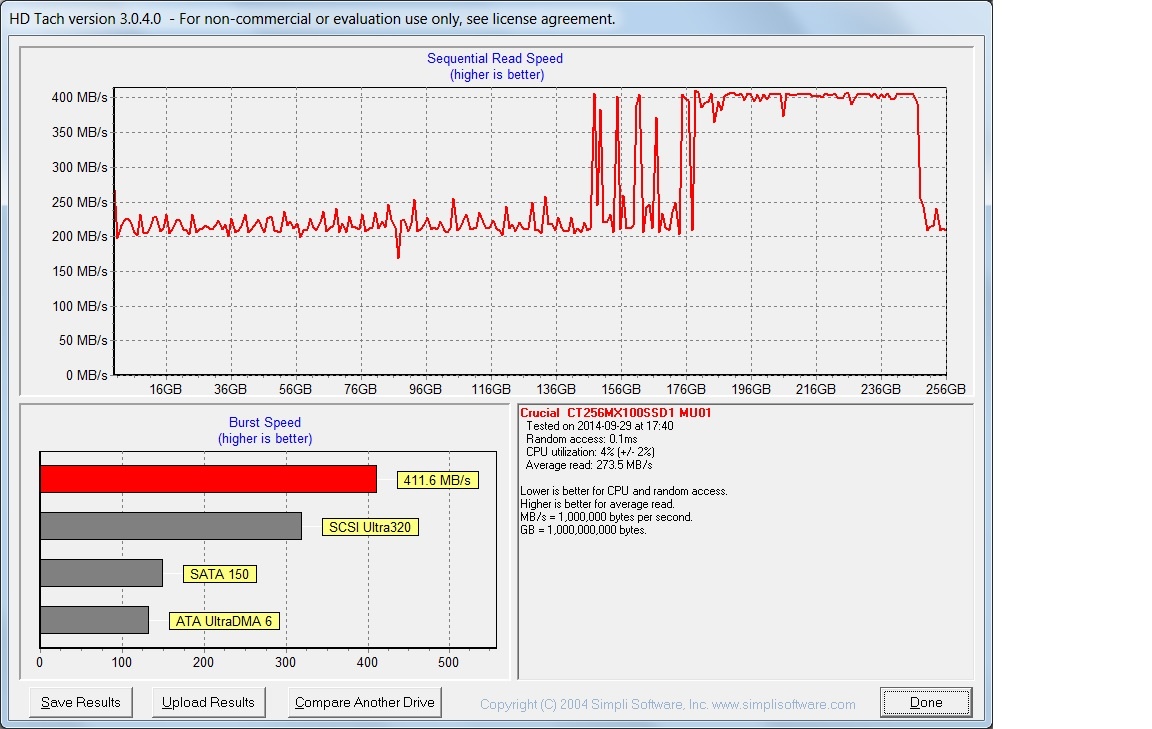This screenshot has height=729, width=1152.
Task: Click the Burst Speed chart title
Action: point(264,423)
